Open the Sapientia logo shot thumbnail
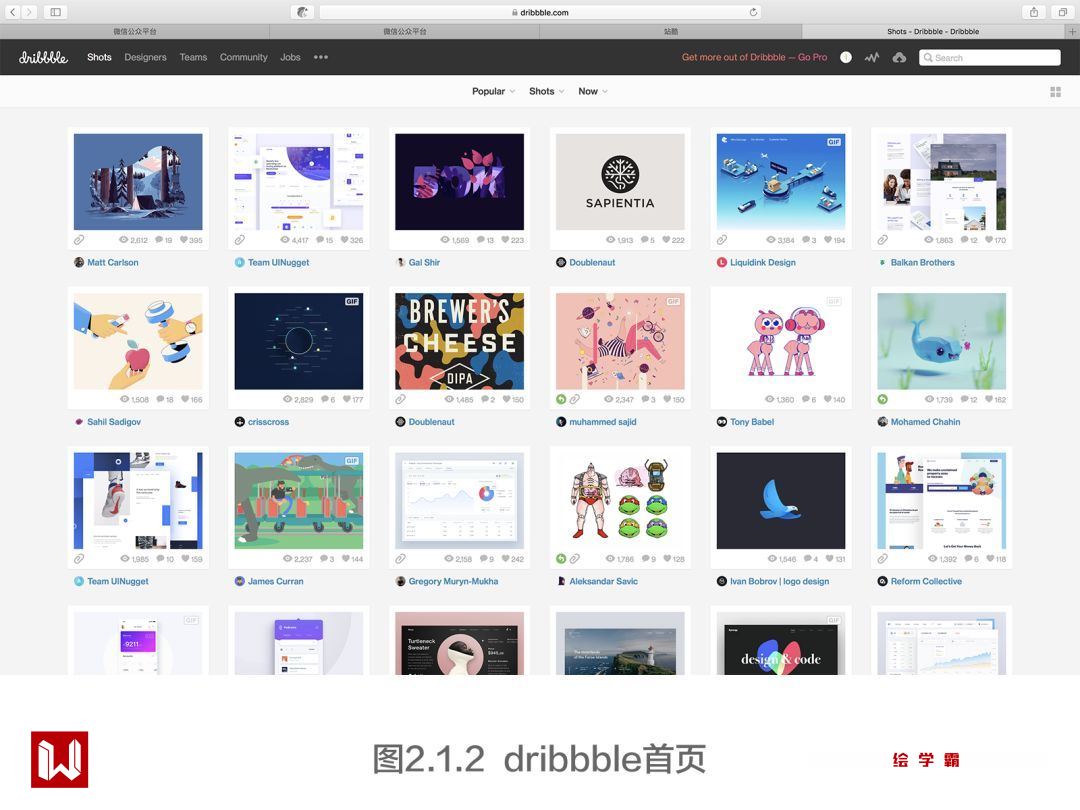Screen dimensions: 1080x810 click(x=620, y=182)
